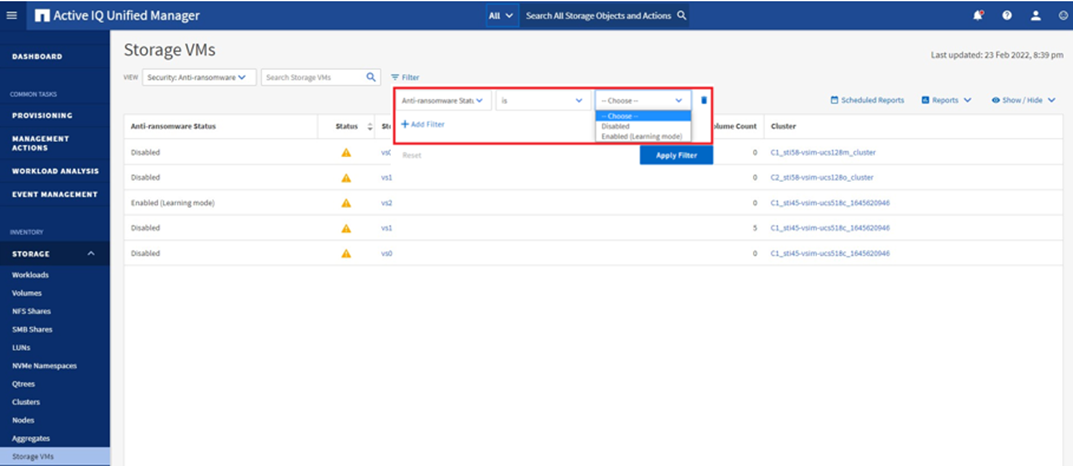This screenshot has height=466, width=1073.
Task: Choose Enabled (Learning mode) option
Action: (x=641, y=136)
